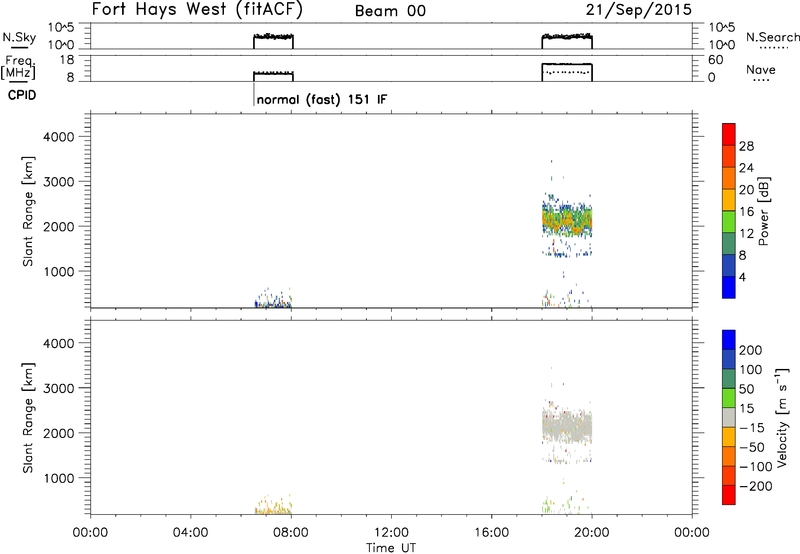Click the 'Fort Hays West (fitACF)' title

[197, 10]
